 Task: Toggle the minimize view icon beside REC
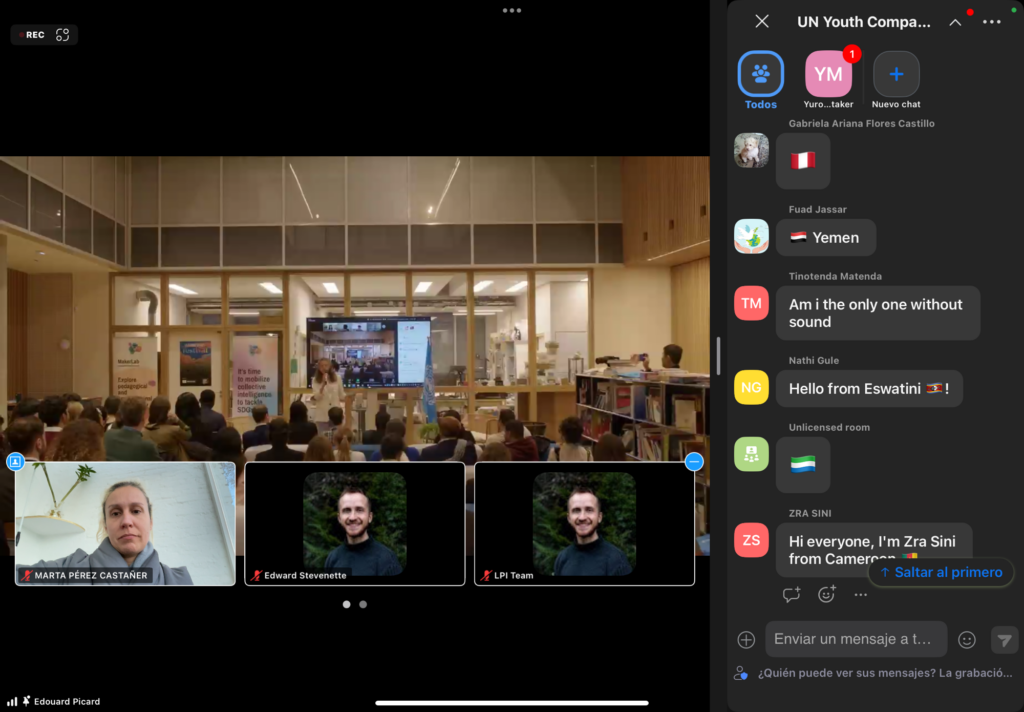[63, 35]
